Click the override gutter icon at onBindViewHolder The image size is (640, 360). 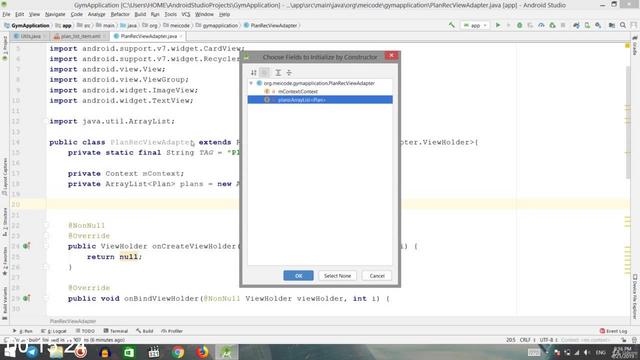26,298
